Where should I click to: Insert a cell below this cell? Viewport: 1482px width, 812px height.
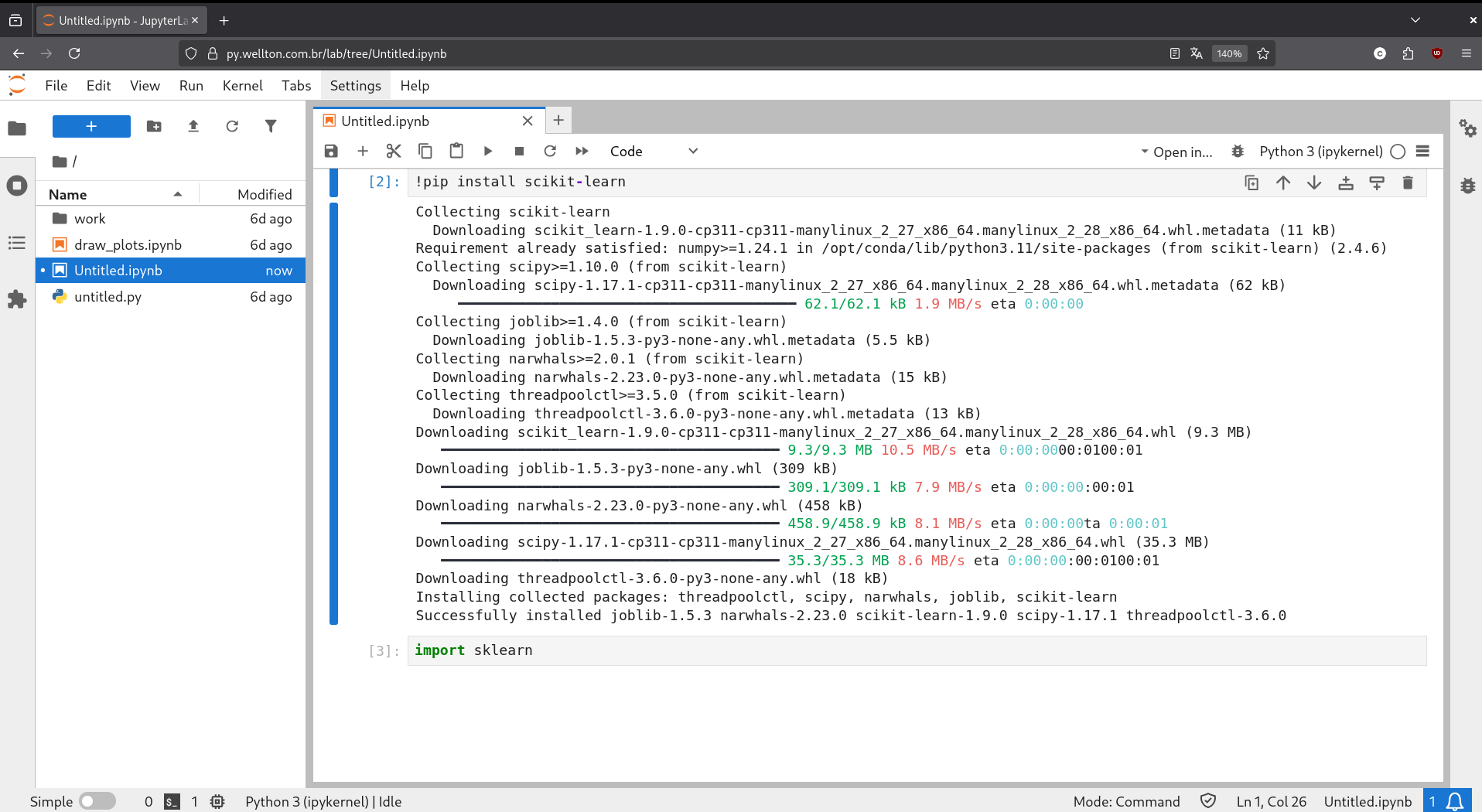tap(1377, 183)
